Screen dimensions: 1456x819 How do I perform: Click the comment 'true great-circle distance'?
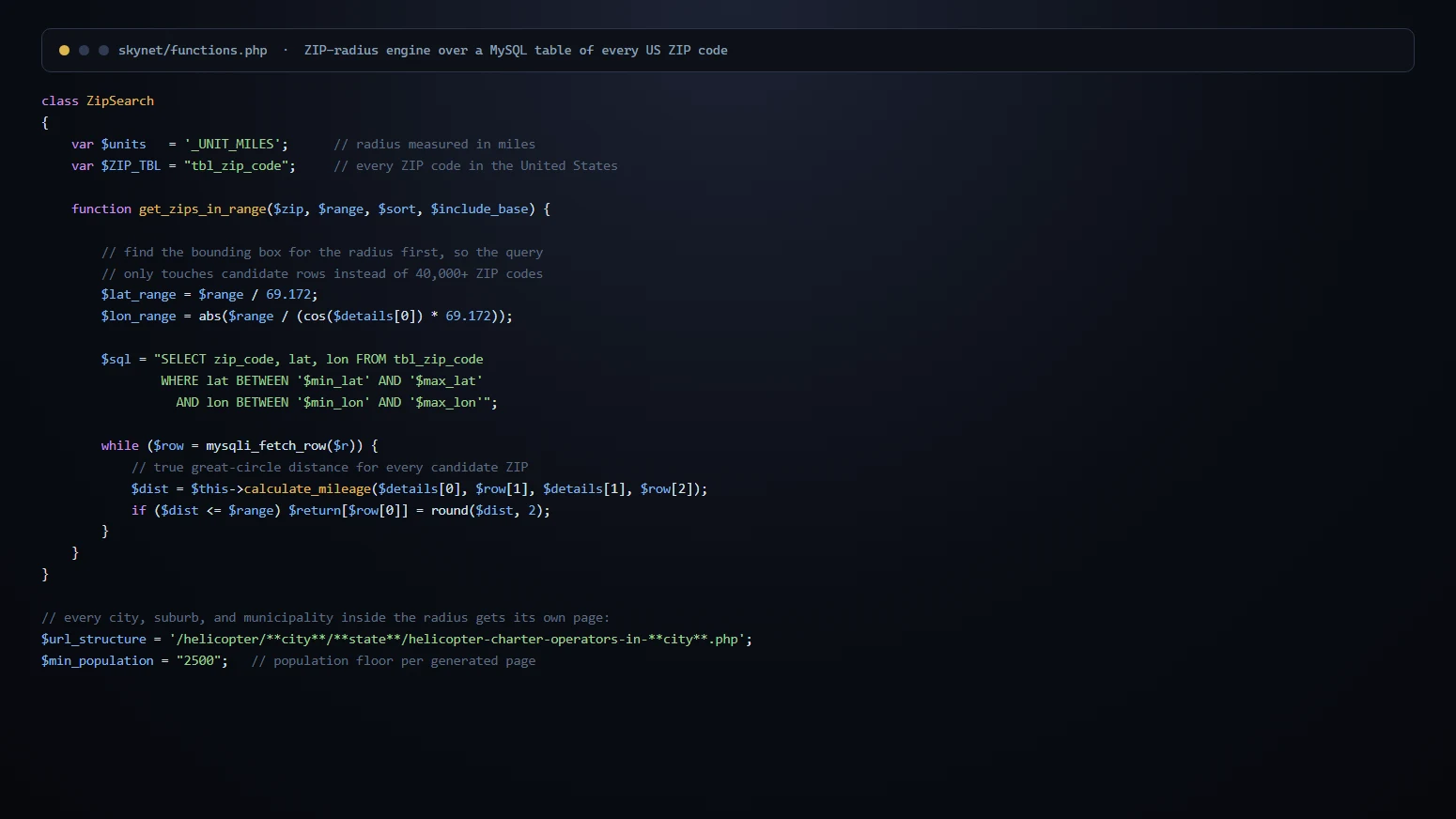click(330, 467)
